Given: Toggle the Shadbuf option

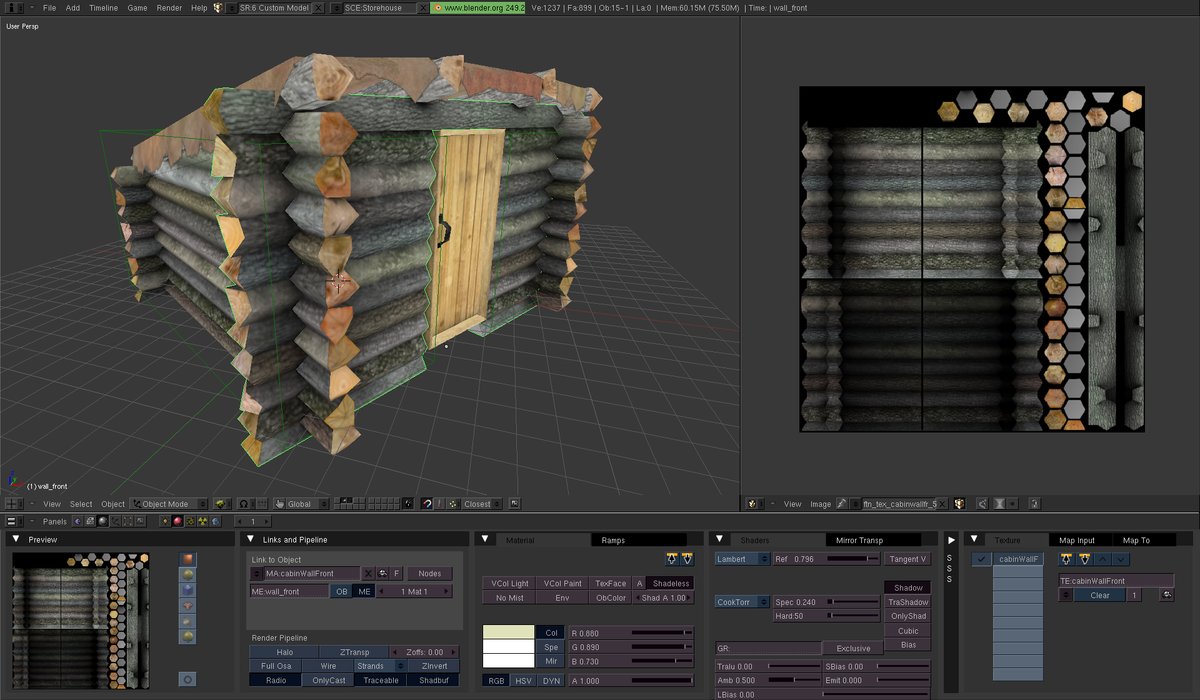Looking at the screenshot, I should [x=434, y=680].
